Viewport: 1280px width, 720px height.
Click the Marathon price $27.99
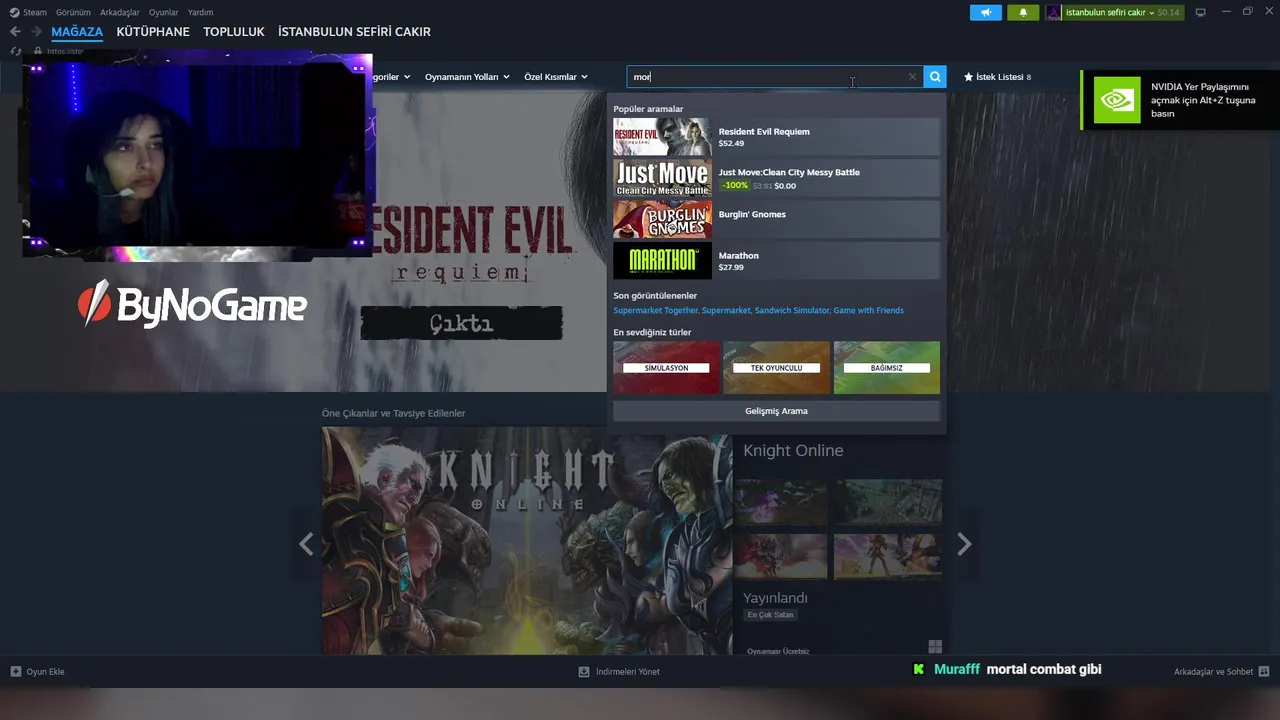click(x=731, y=268)
